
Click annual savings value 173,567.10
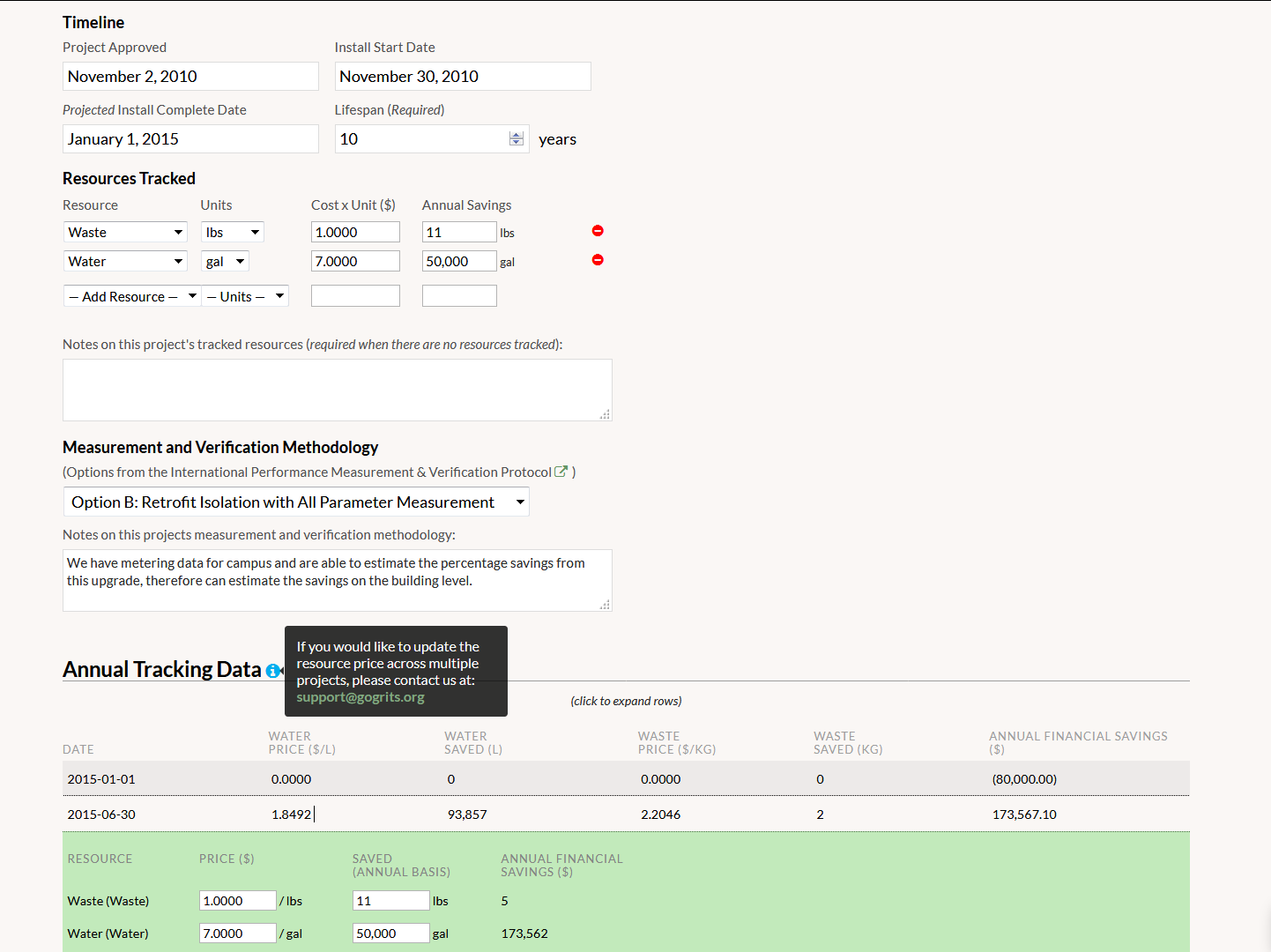click(x=1024, y=814)
